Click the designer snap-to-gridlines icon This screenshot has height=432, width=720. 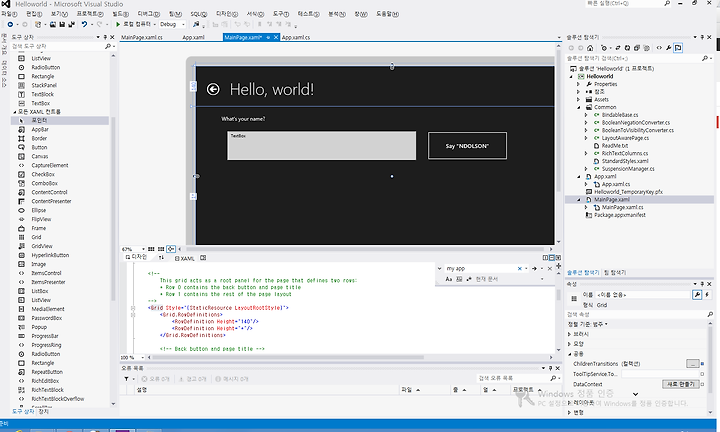[x=161, y=249]
